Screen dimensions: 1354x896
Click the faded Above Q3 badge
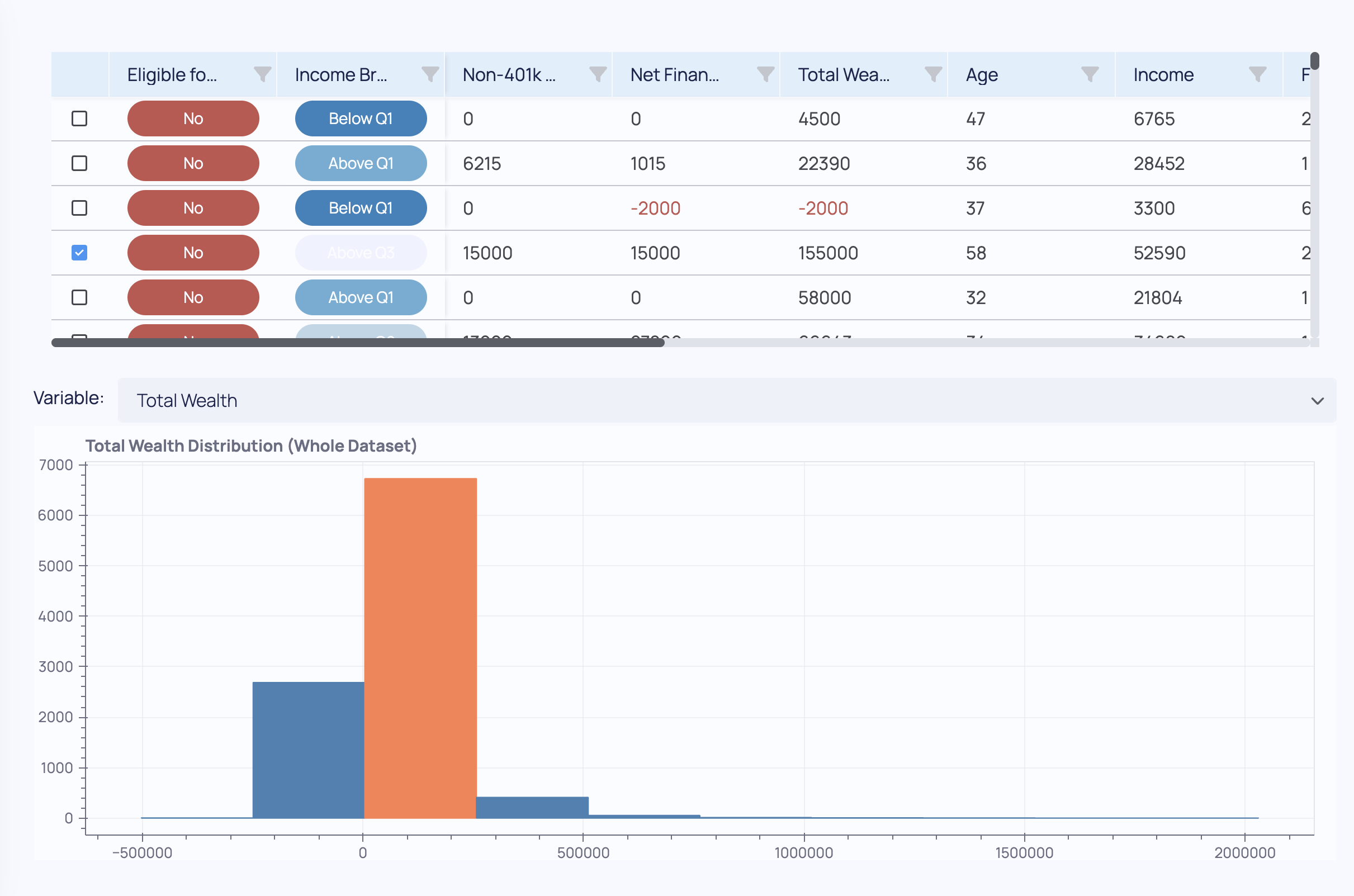point(361,253)
